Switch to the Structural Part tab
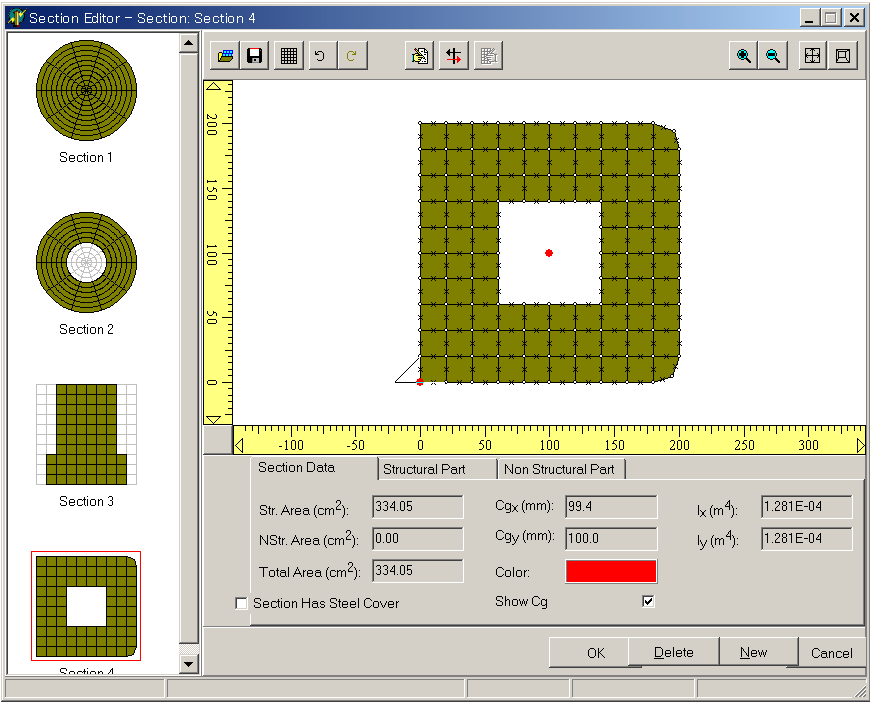 [x=425, y=469]
